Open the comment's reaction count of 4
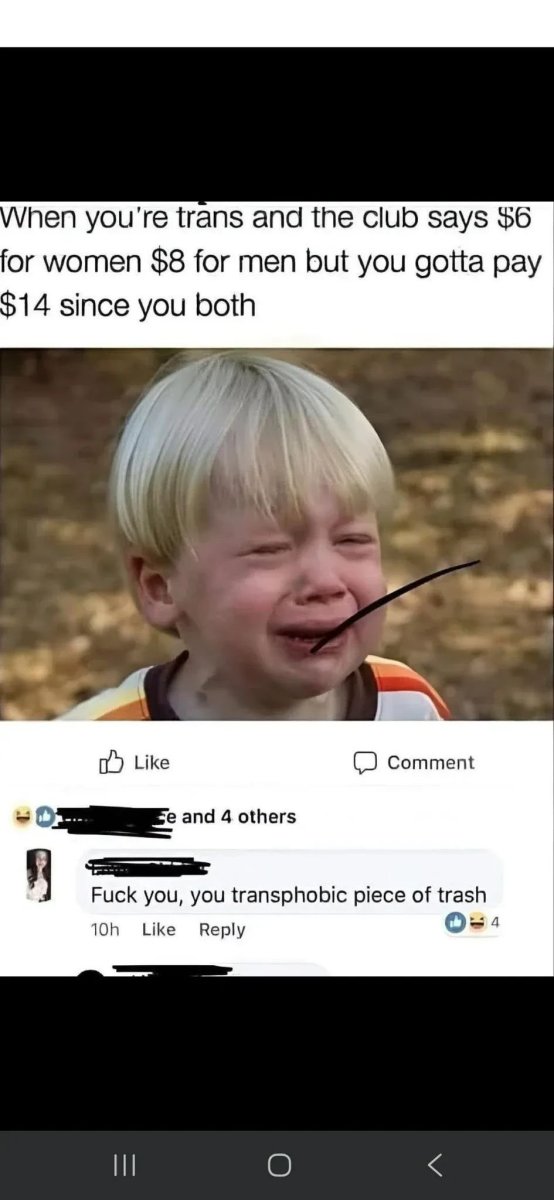This screenshot has height=1200, width=554. coord(493,924)
